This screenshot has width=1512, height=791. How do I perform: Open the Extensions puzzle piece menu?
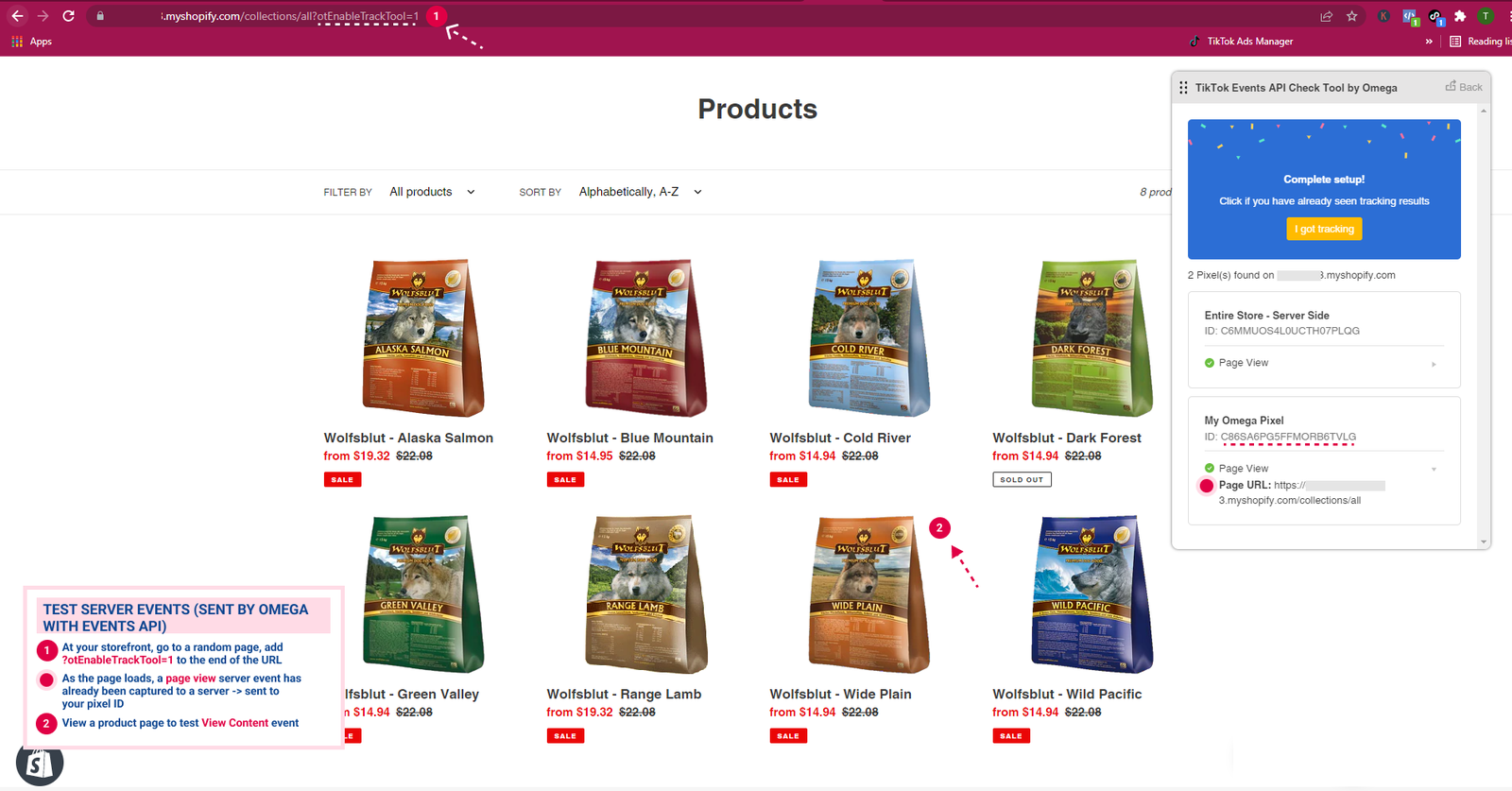click(1460, 16)
